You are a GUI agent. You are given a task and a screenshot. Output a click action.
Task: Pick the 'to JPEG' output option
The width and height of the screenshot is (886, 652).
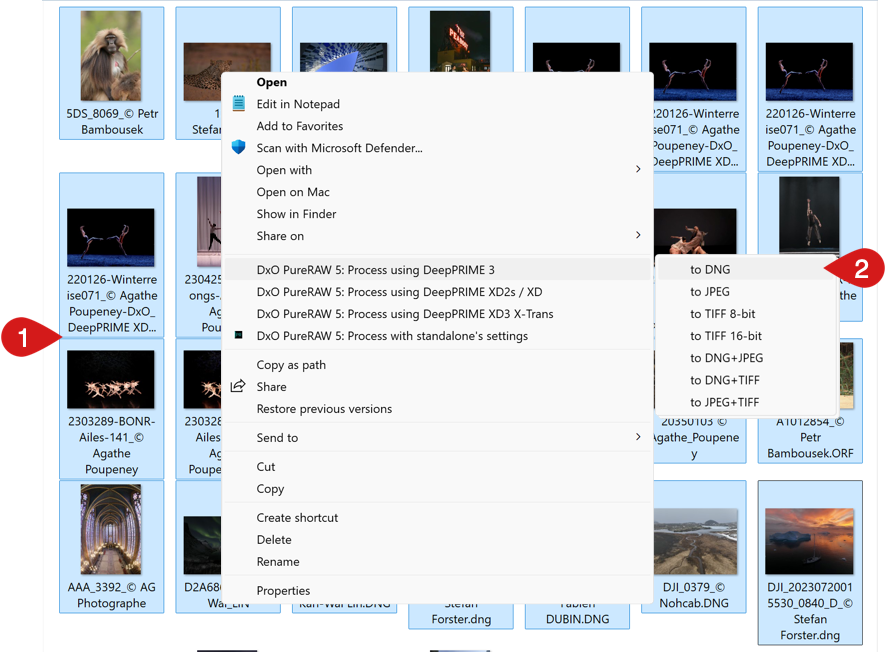pyautogui.click(x=710, y=292)
